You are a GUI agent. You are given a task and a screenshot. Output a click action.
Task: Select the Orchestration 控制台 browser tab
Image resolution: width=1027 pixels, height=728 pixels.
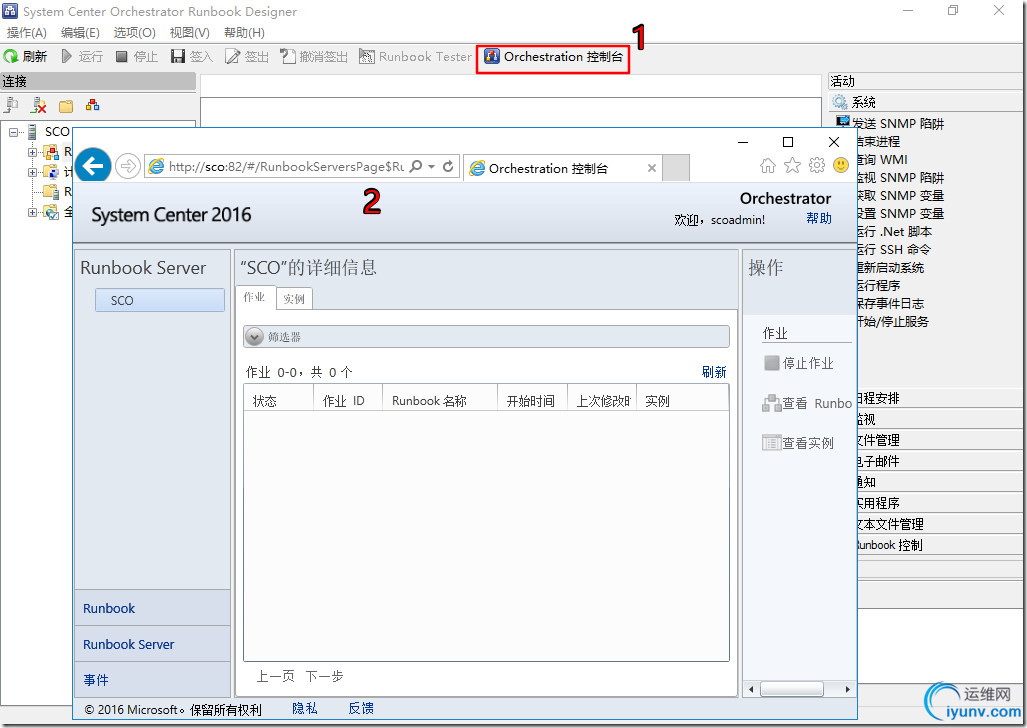tap(549, 168)
